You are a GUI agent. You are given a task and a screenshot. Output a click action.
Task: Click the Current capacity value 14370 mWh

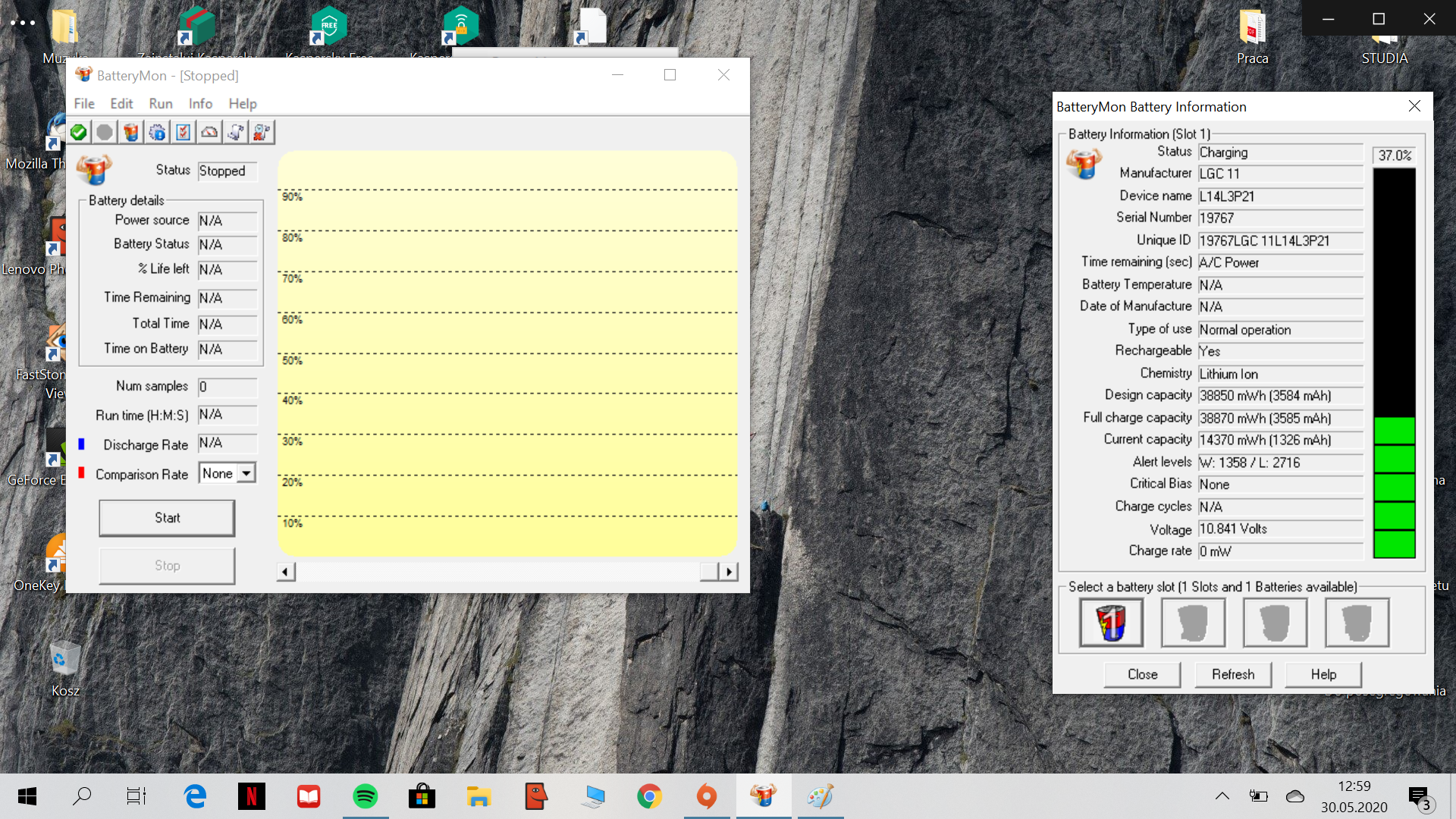(x=1280, y=440)
